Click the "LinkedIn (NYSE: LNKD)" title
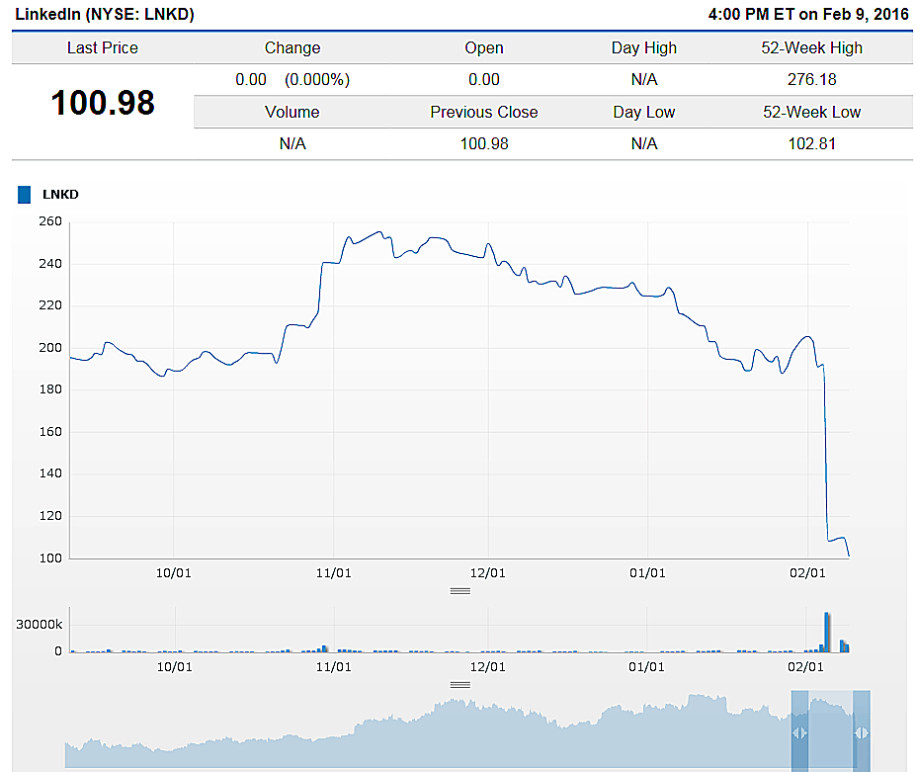 click(104, 14)
